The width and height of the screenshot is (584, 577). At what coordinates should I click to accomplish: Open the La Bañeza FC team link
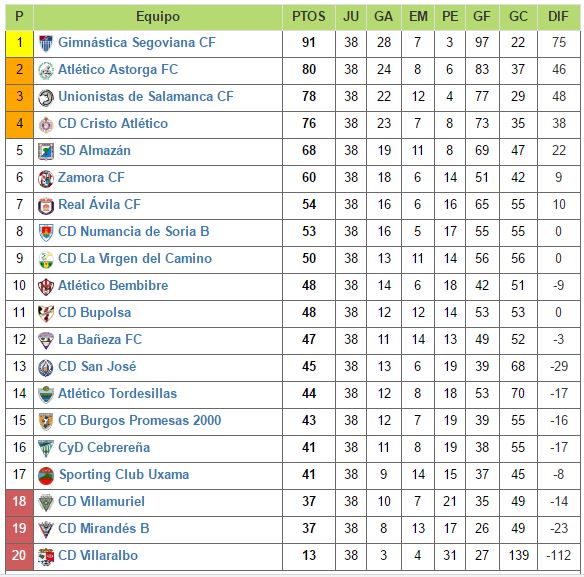pos(100,339)
